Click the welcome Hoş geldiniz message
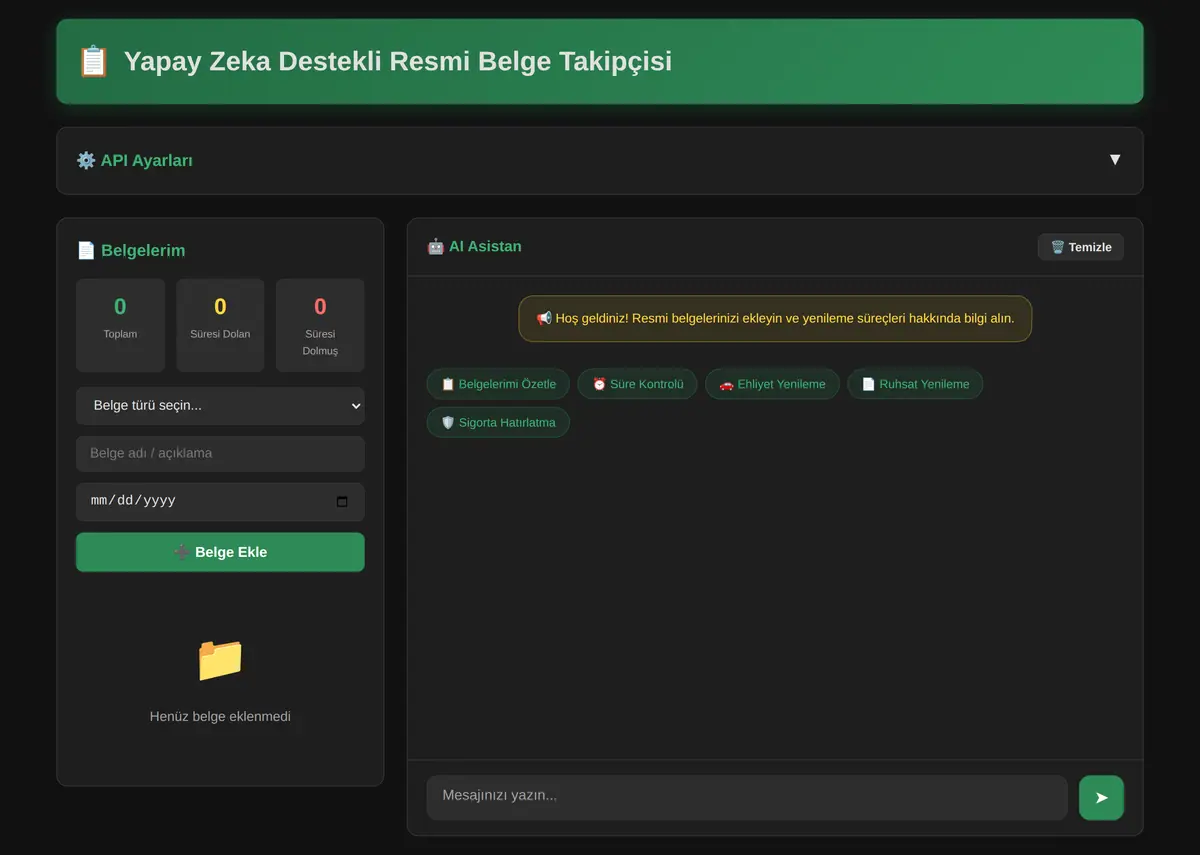 point(775,318)
